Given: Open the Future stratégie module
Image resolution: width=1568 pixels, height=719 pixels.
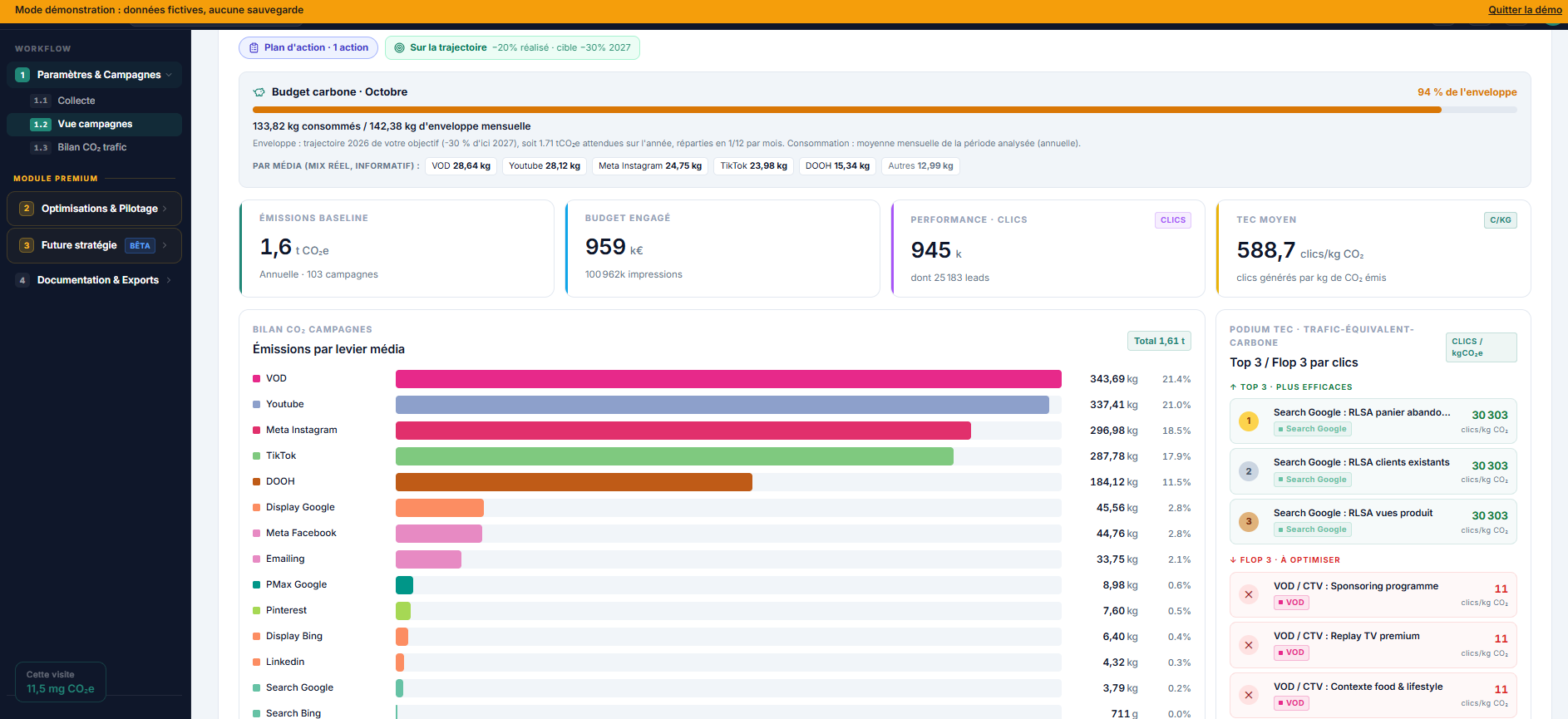Looking at the screenshot, I should (x=94, y=245).
